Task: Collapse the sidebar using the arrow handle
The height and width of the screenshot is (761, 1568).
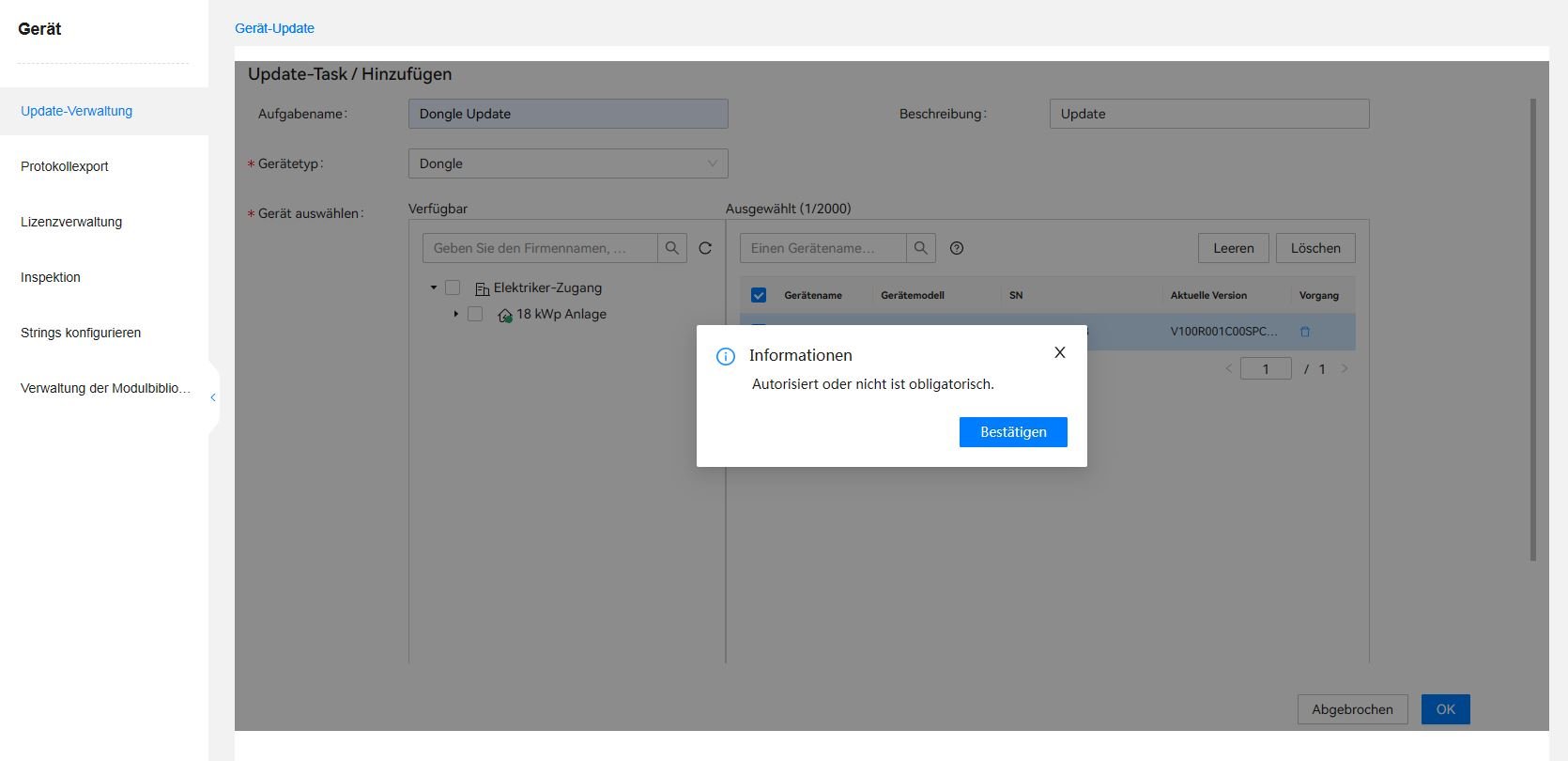Action: tap(213, 397)
